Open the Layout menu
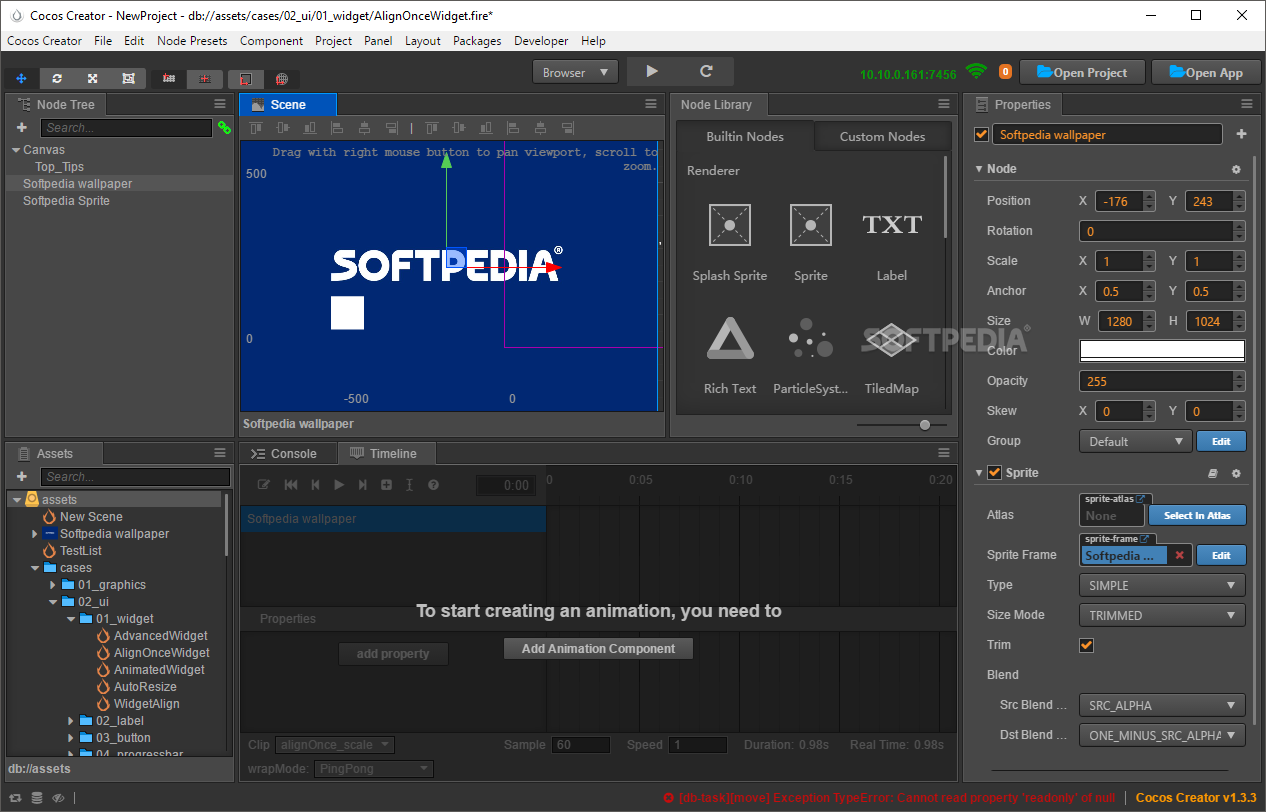This screenshot has height=812, width=1266. point(422,41)
